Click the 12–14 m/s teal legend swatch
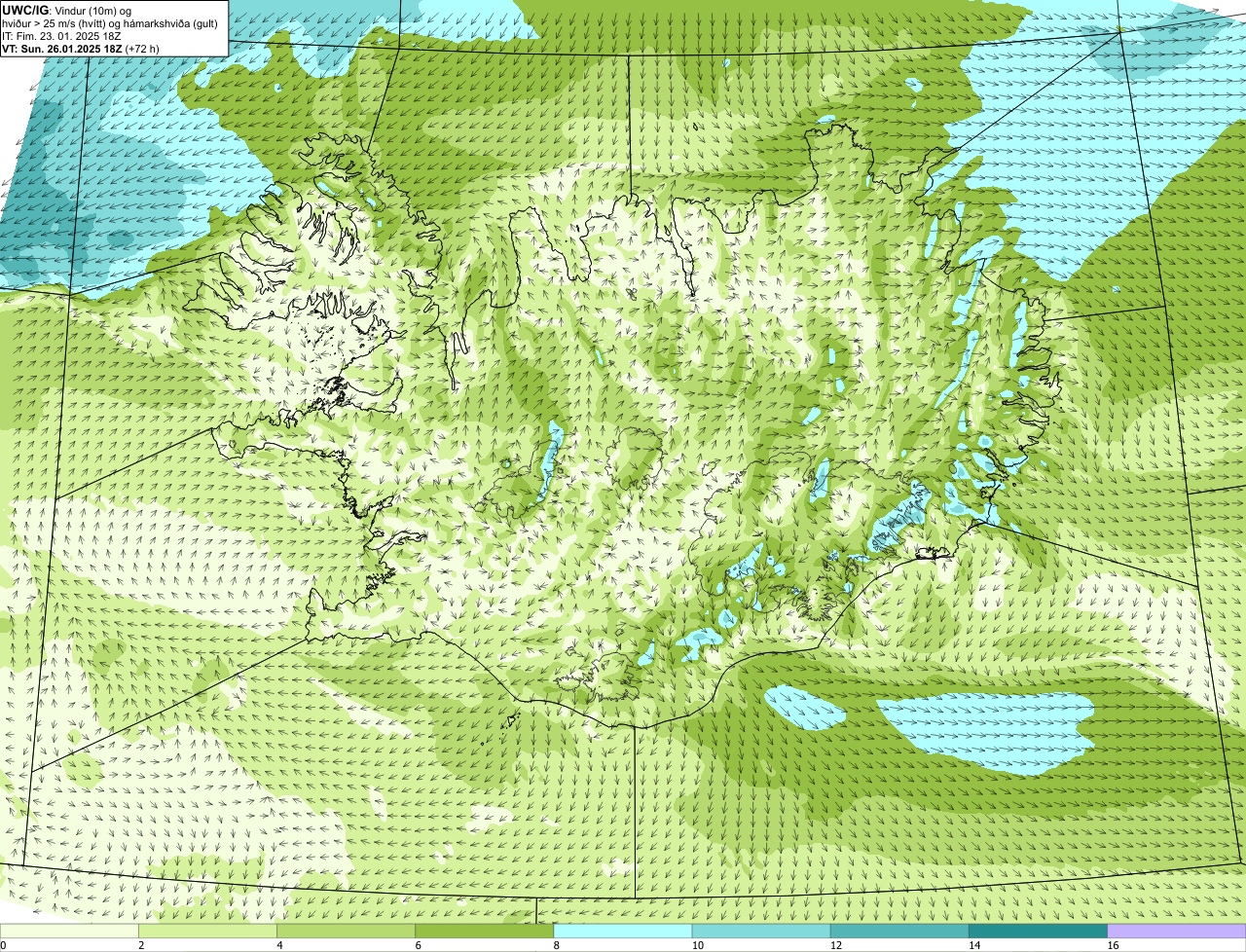The width and height of the screenshot is (1246, 952). (899, 932)
